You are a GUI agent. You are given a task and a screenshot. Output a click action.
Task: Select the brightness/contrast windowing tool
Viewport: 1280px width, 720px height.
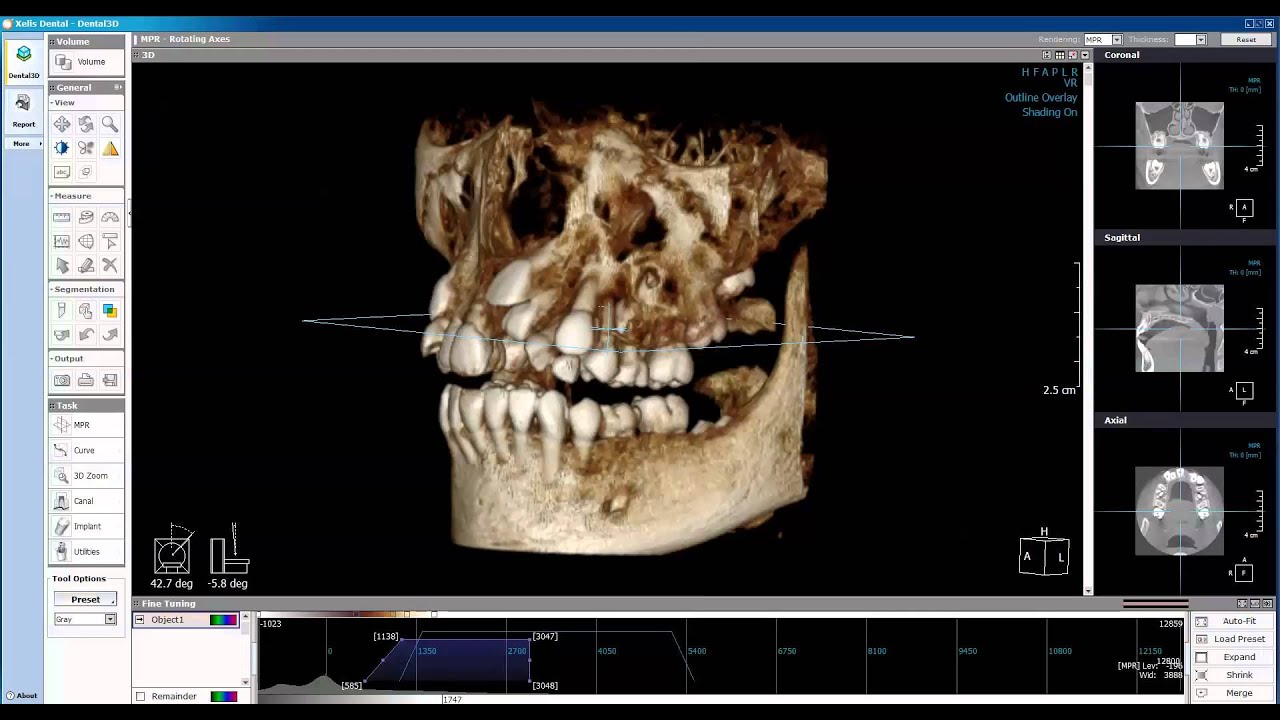click(62, 148)
